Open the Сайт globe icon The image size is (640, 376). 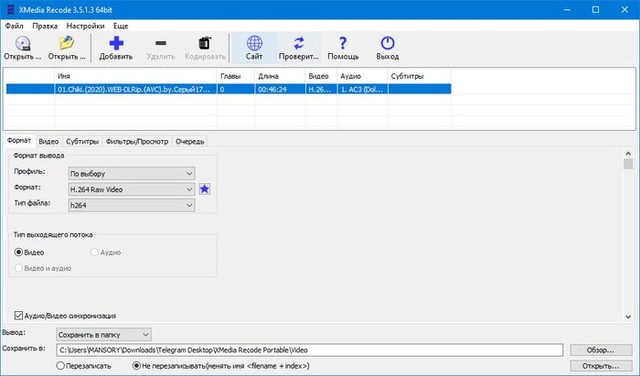(254, 43)
